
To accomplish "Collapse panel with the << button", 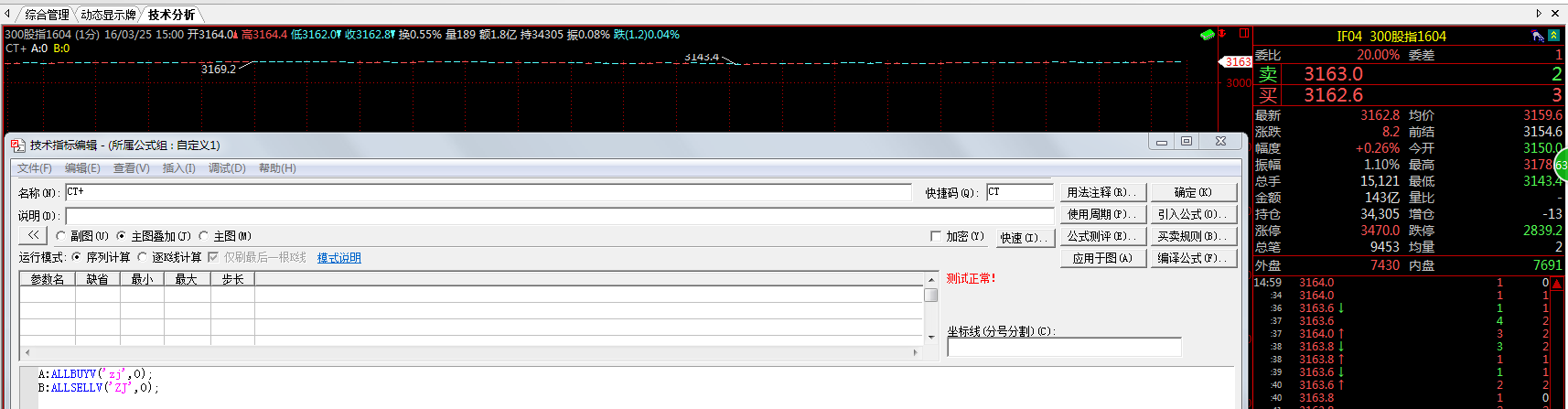I will click(x=33, y=235).
